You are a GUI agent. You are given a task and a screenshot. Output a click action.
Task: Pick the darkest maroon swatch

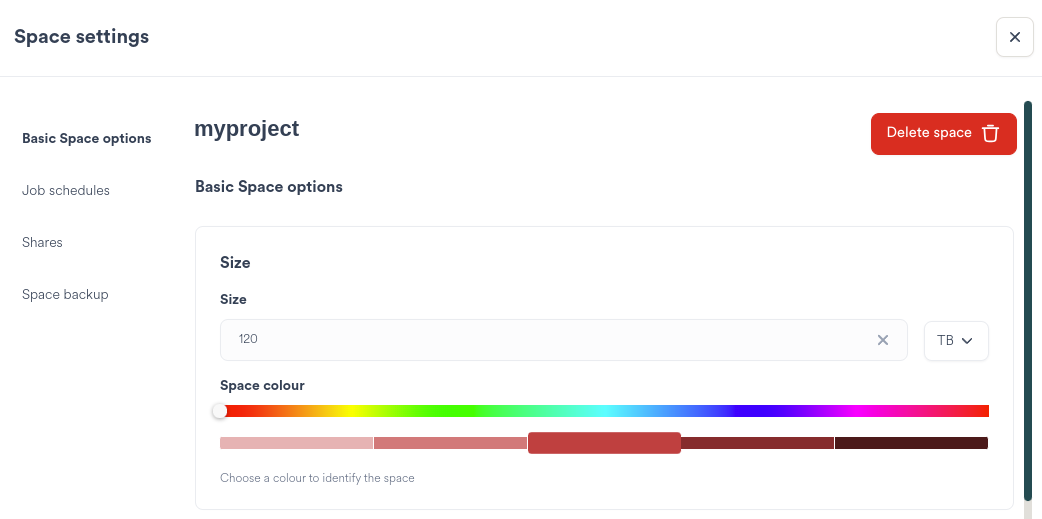tap(911, 443)
